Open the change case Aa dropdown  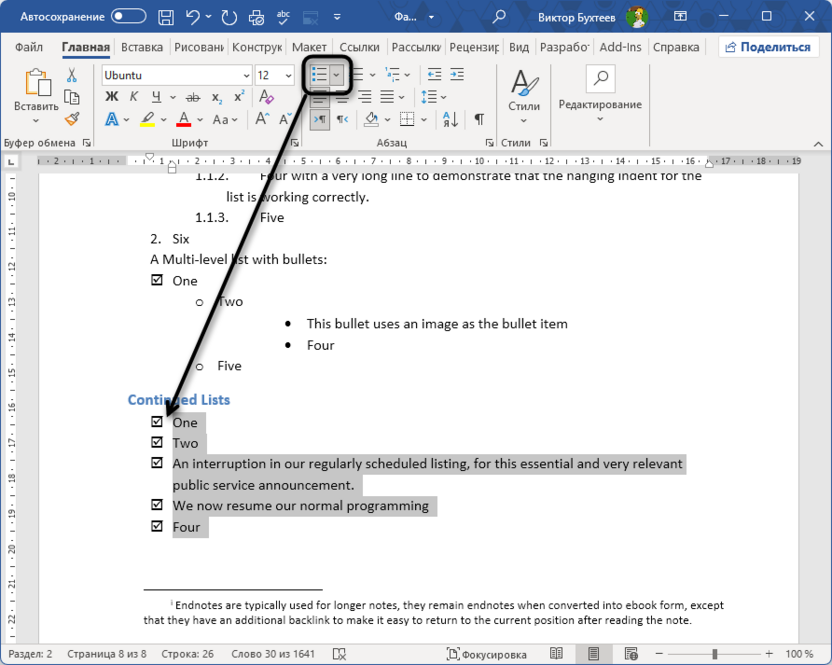pos(225,119)
